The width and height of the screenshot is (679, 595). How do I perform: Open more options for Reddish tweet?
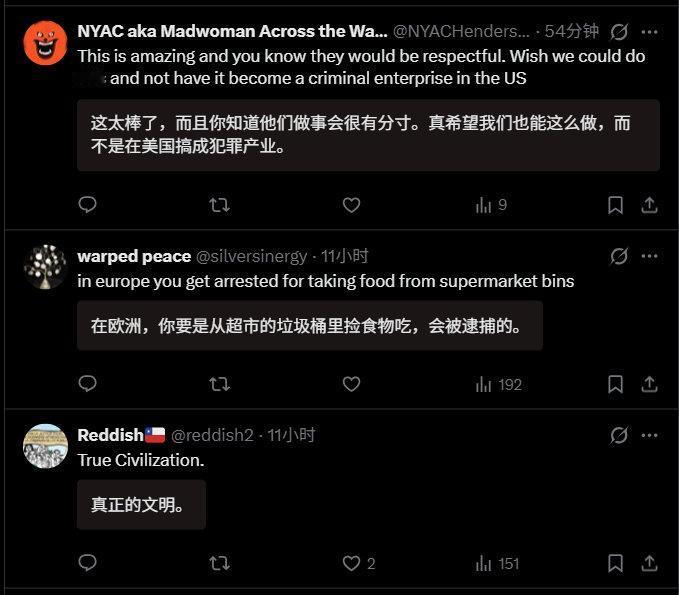pyautogui.click(x=650, y=435)
